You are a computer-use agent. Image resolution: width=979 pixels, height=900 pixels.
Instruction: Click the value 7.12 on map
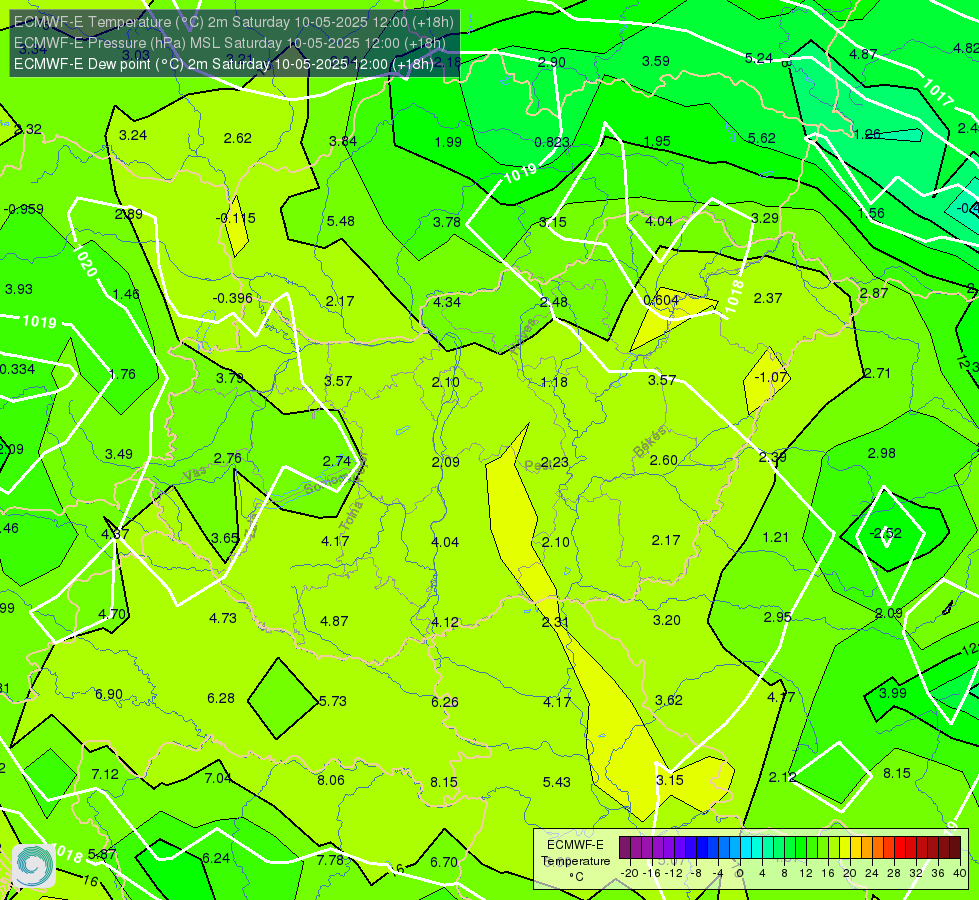coord(105,774)
